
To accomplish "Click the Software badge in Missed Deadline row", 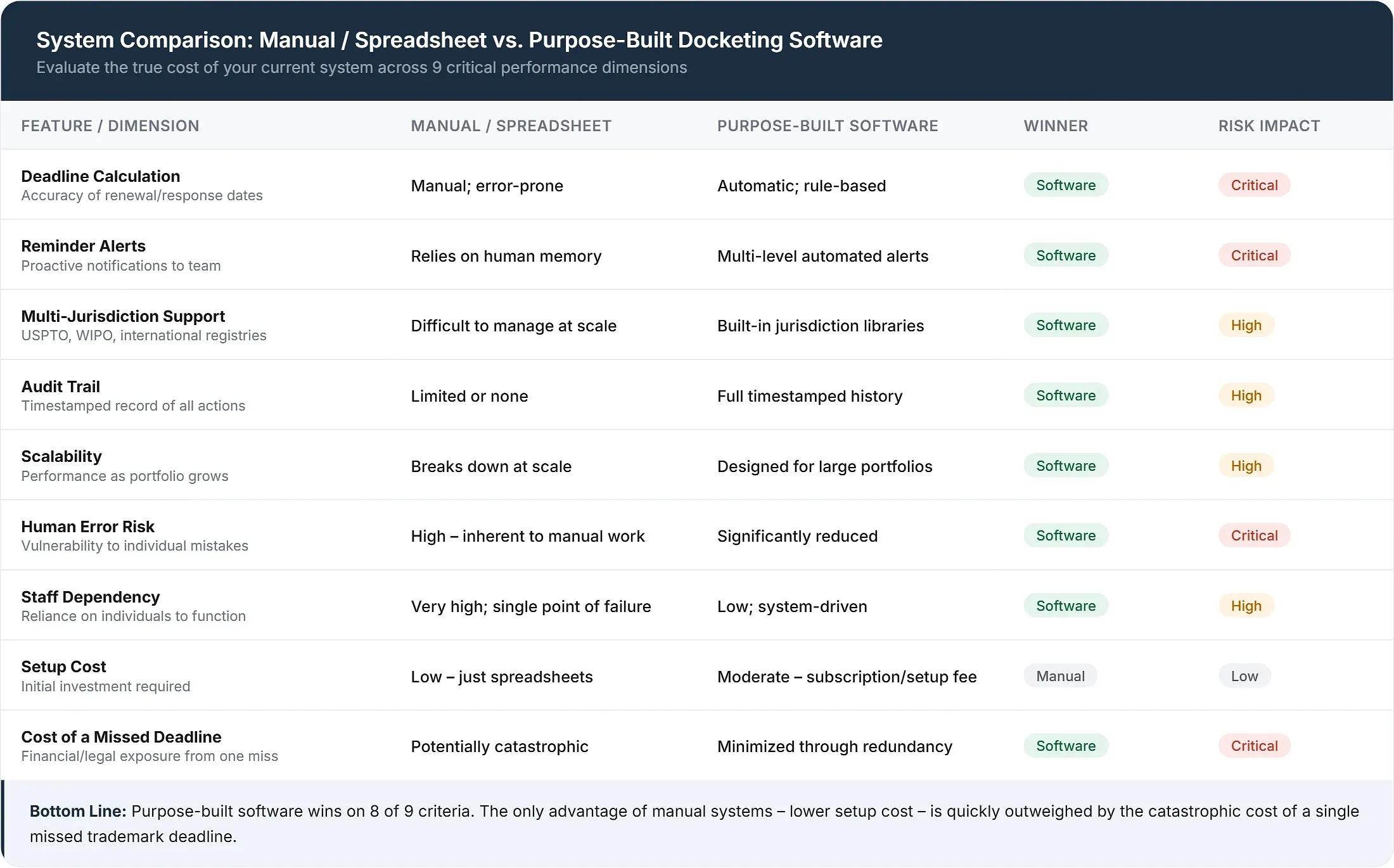I will (1066, 746).
